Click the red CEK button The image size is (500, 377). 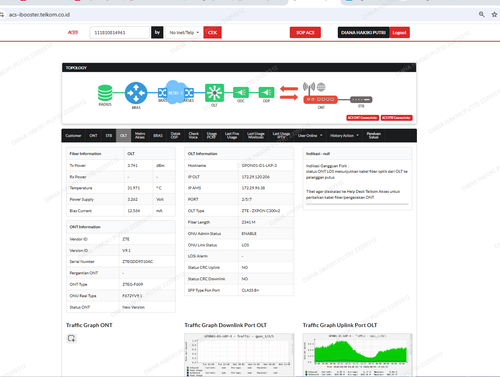[212, 33]
